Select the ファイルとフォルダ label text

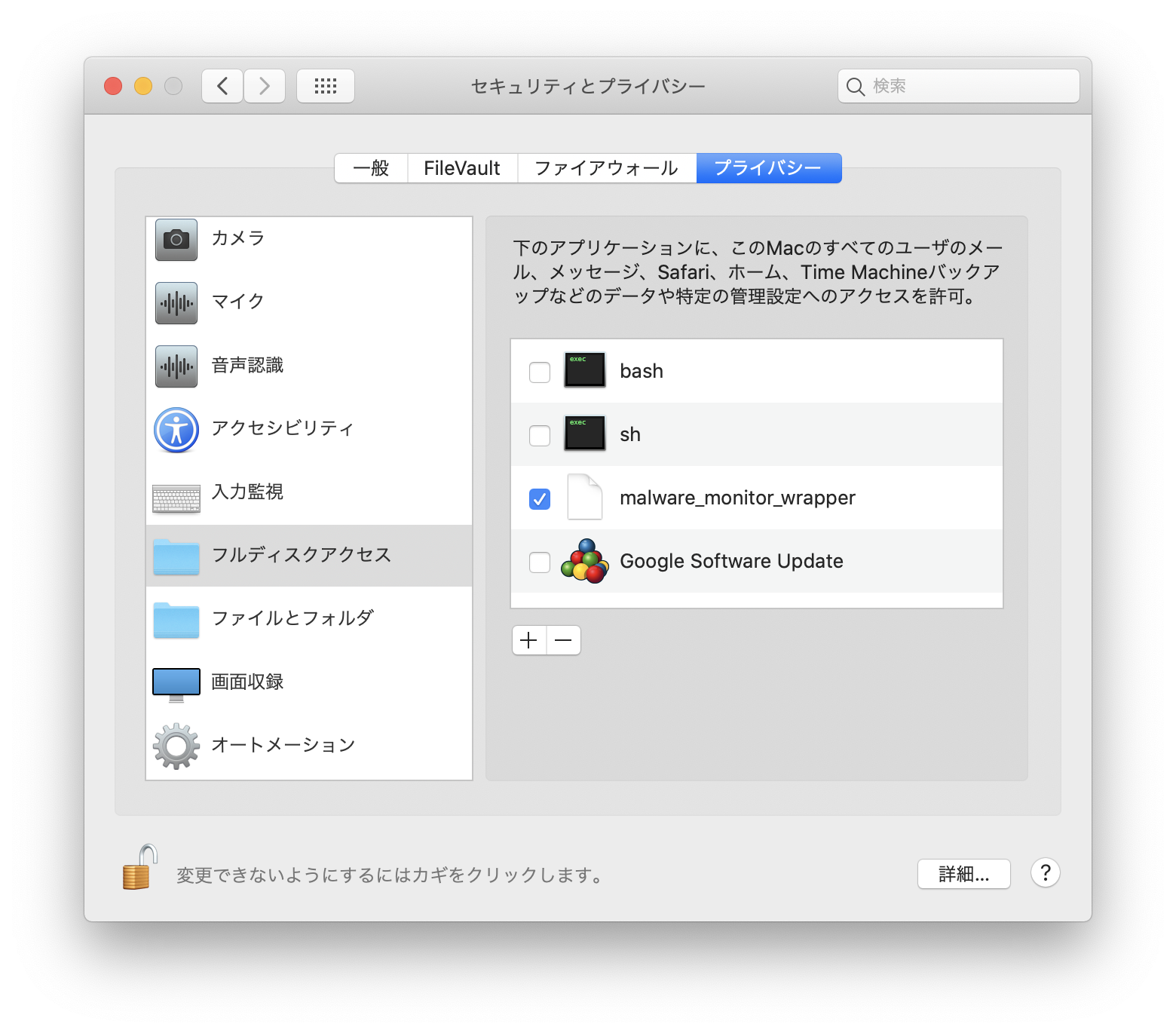(292, 618)
